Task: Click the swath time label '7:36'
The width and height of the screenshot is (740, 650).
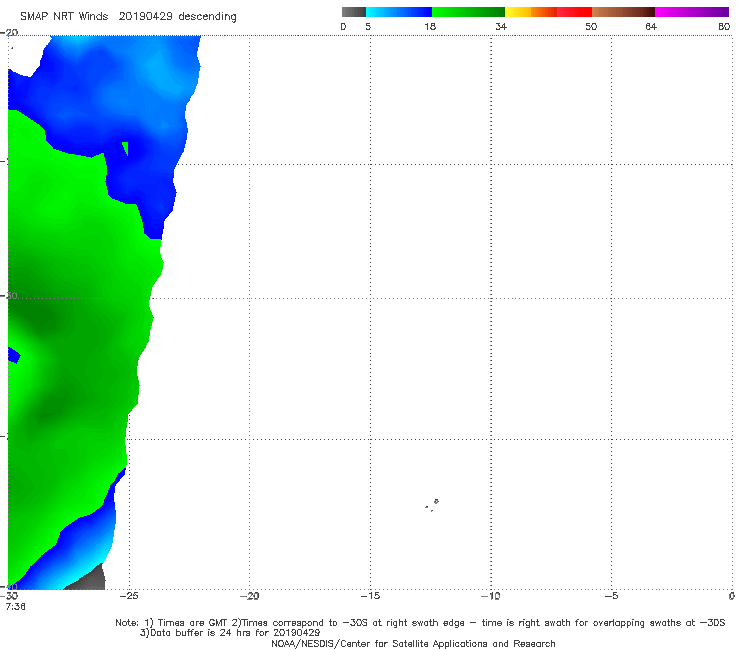Action: 16,607
